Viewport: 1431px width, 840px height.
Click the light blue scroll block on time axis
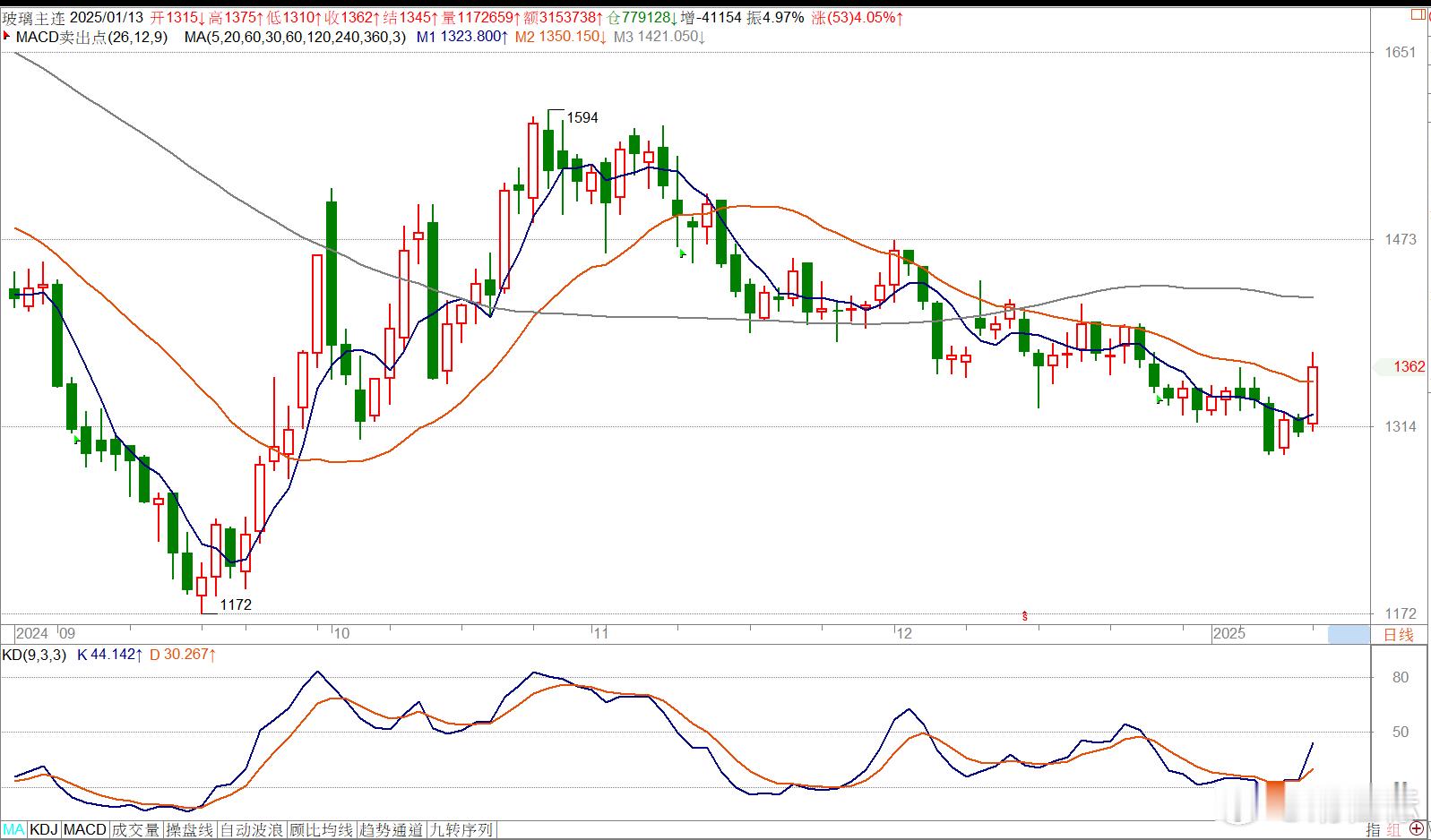tap(1349, 634)
